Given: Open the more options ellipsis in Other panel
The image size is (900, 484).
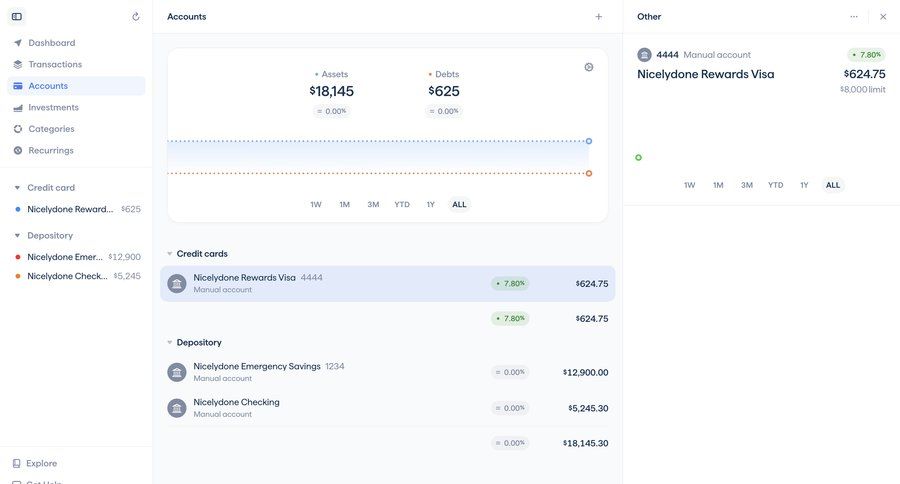Looking at the screenshot, I should tap(854, 17).
